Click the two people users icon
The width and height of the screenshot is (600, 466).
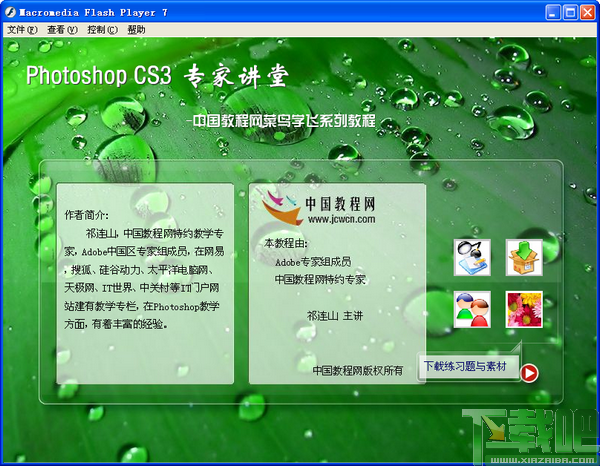pyautogui.click(x=472, y=310)
